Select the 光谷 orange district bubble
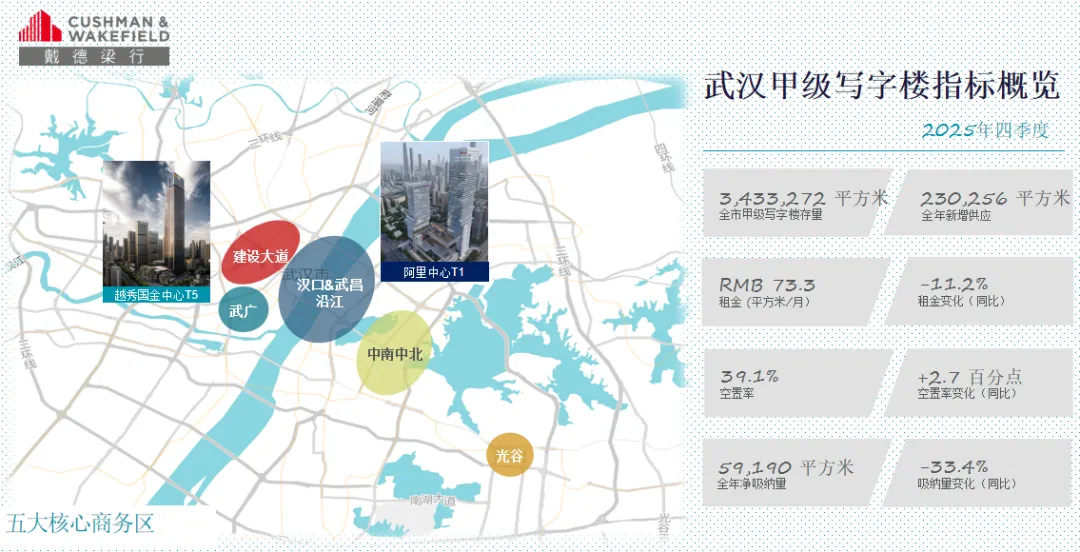The height and width of the screenshot is (552, 1080). tap(510, 455)
